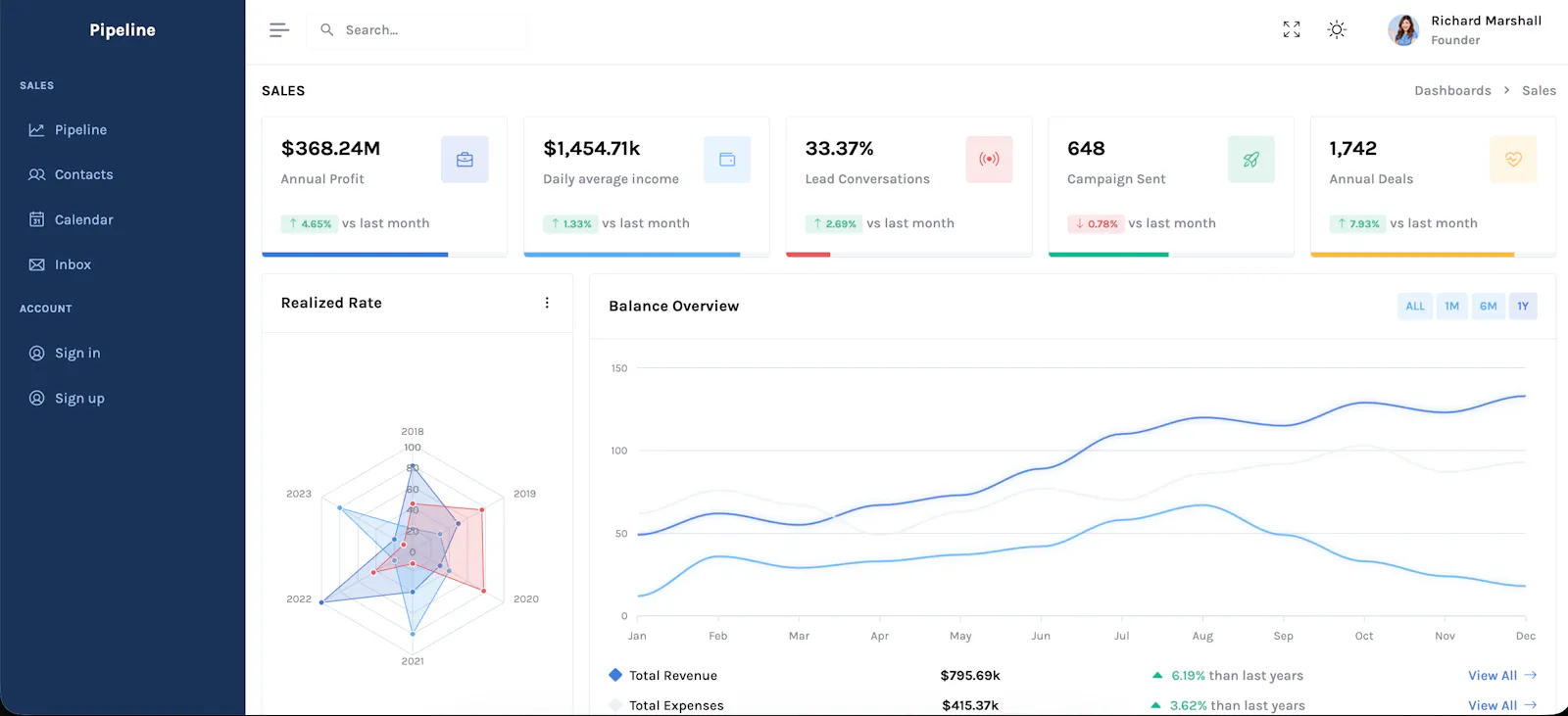
Task: Toggle the Total Revenue legend marker
Action: coord(615,675)
